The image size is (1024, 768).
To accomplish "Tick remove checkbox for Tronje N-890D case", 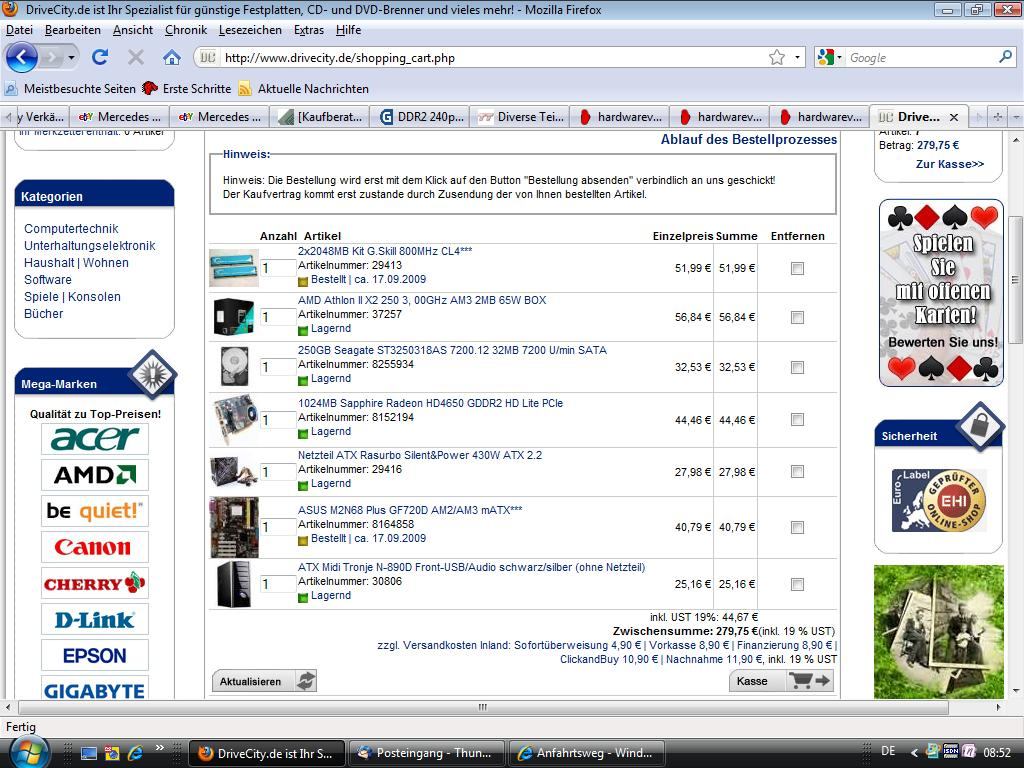I will coord(797,584).
